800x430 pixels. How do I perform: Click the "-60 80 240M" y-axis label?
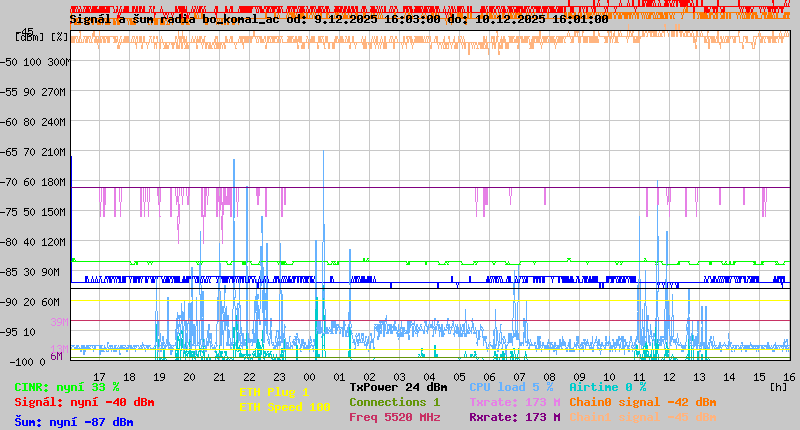pyautogui.click(x=33, y=122)
